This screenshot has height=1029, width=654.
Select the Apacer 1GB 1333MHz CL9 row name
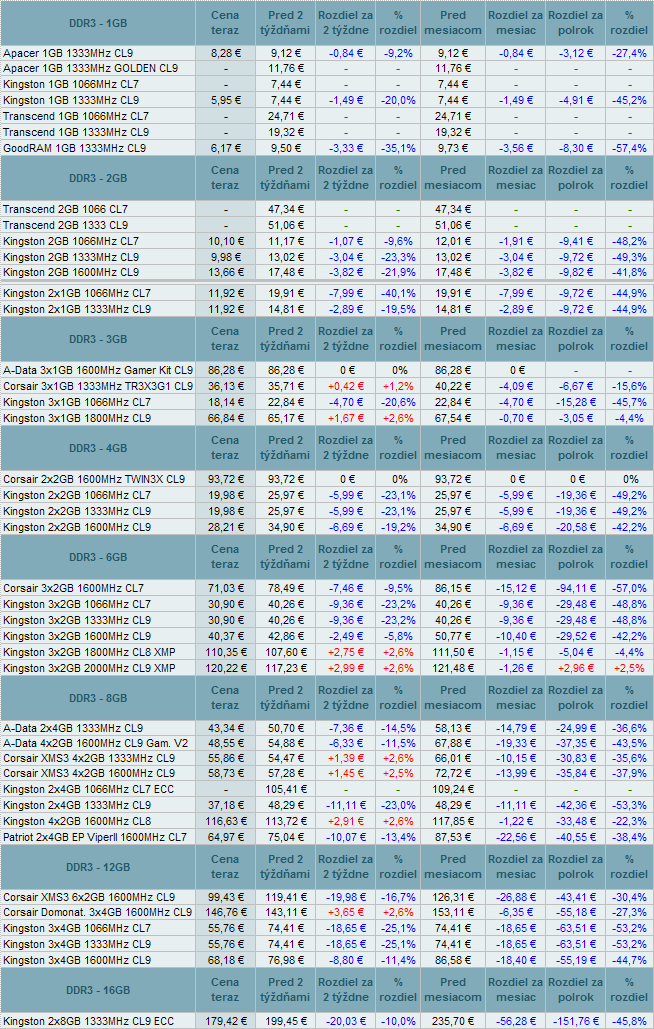(68, 53)
